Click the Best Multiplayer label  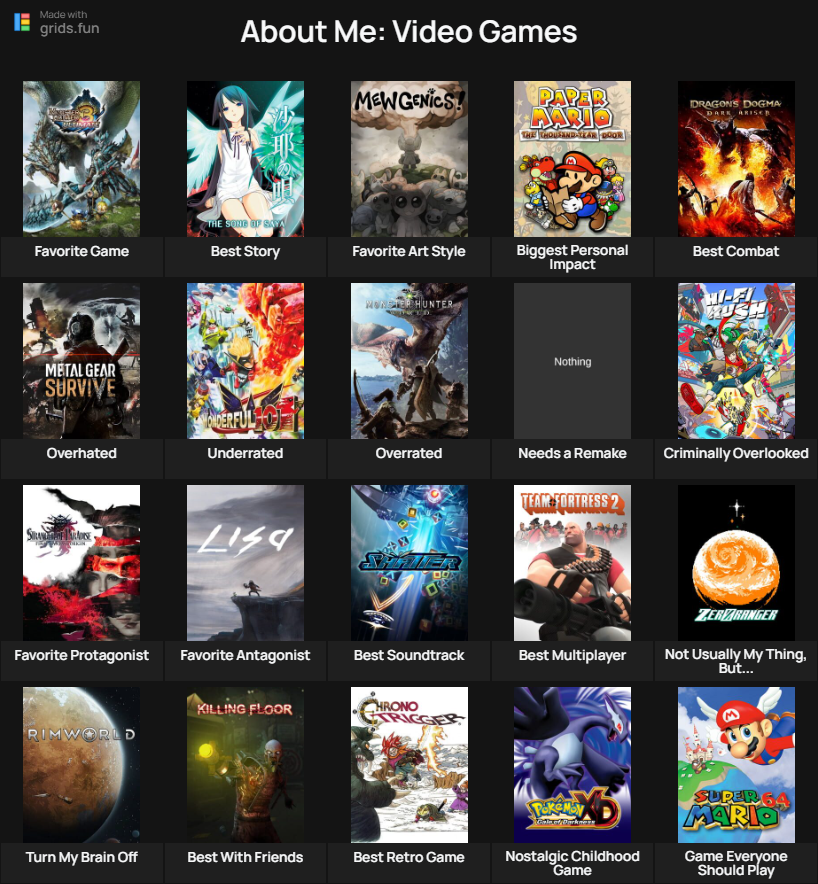(572, 655)
